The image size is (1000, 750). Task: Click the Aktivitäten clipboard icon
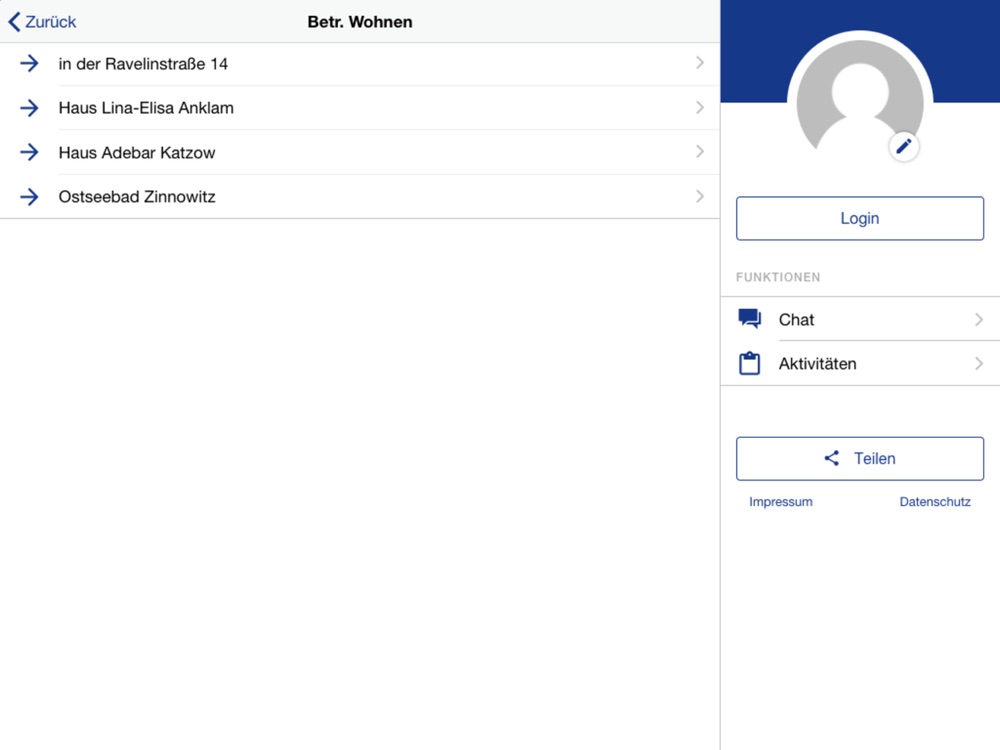749,364
